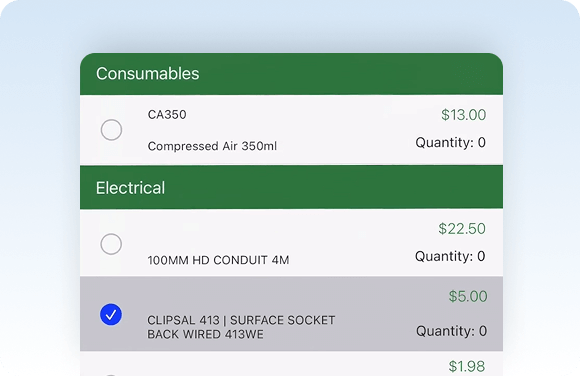
Task: Edit Quantity: 0 for CLIPSAL 413 socket
Action: (451, 331)
